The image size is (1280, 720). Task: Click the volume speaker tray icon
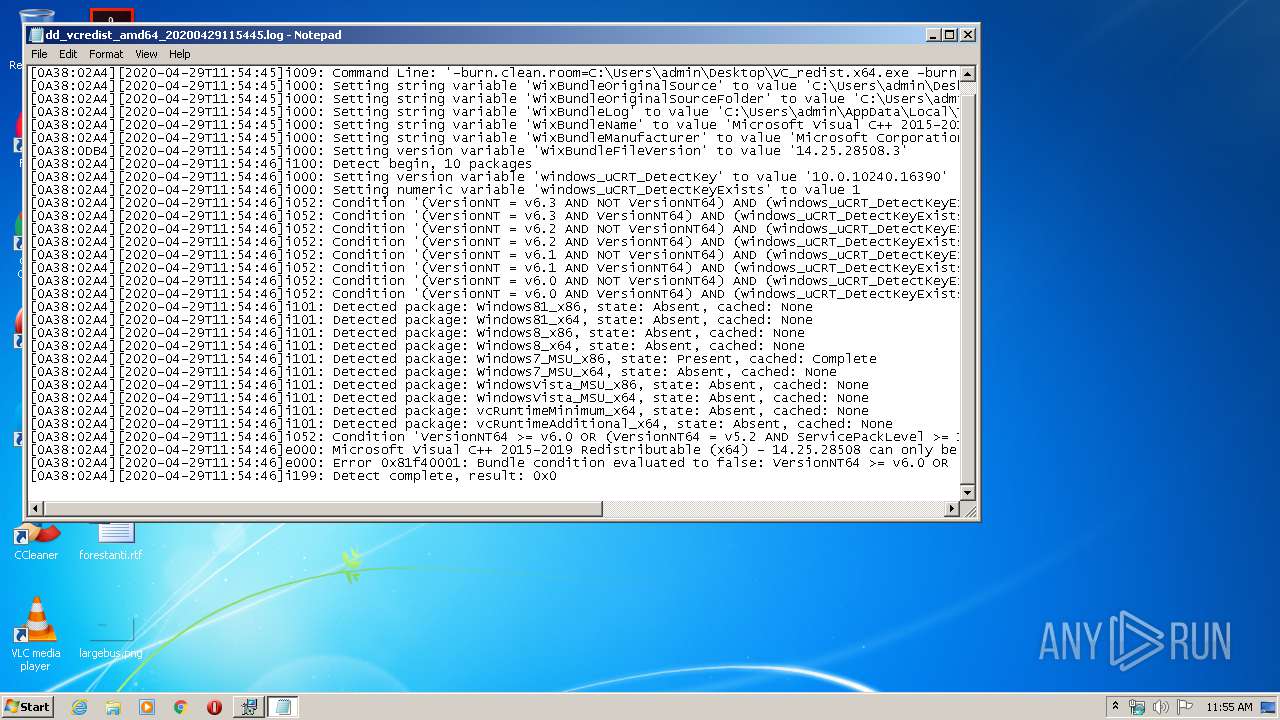tap(1160, 707)
